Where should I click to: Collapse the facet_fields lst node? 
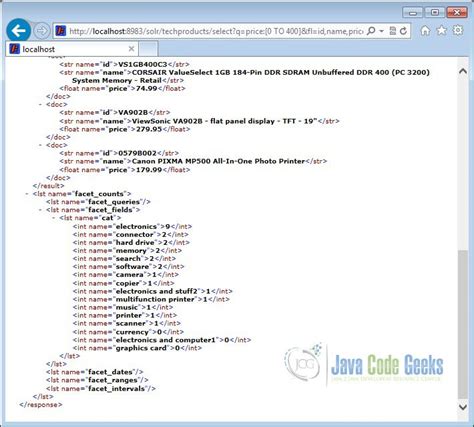coord(41,210)
